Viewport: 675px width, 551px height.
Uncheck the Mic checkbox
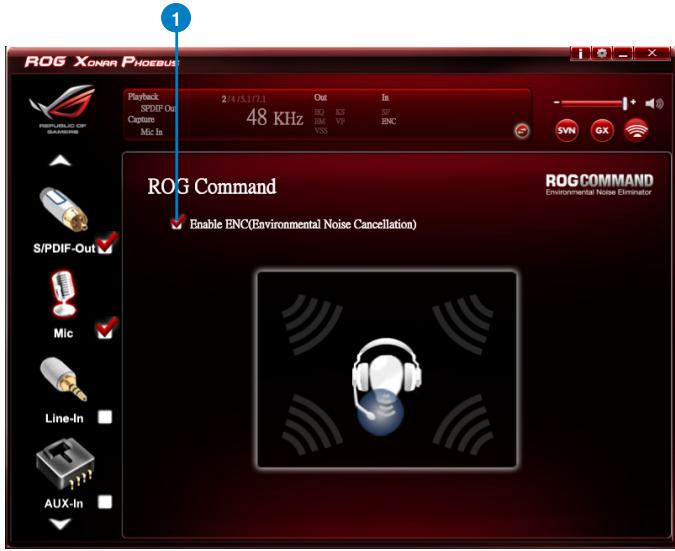pos(105,330)
